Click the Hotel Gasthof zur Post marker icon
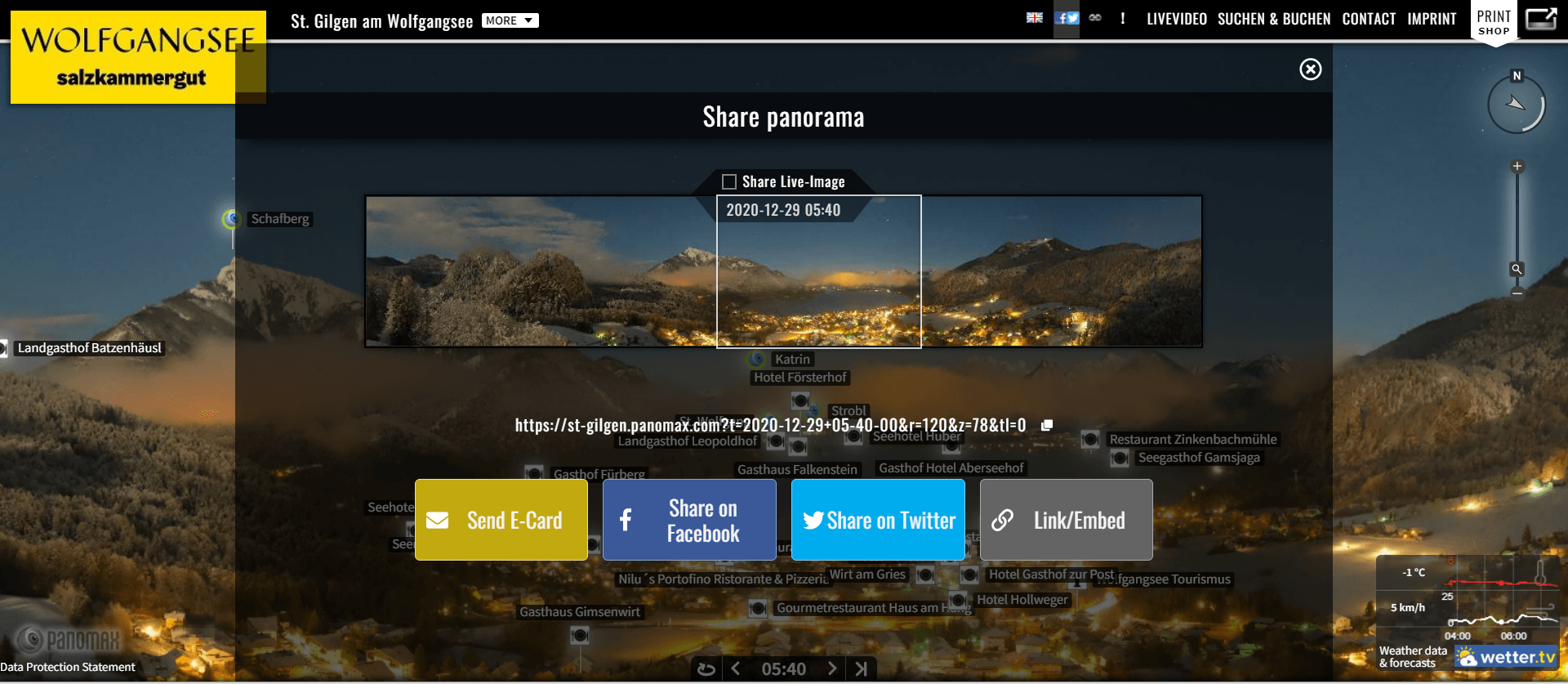1568x684 pixels. (969, 574)
